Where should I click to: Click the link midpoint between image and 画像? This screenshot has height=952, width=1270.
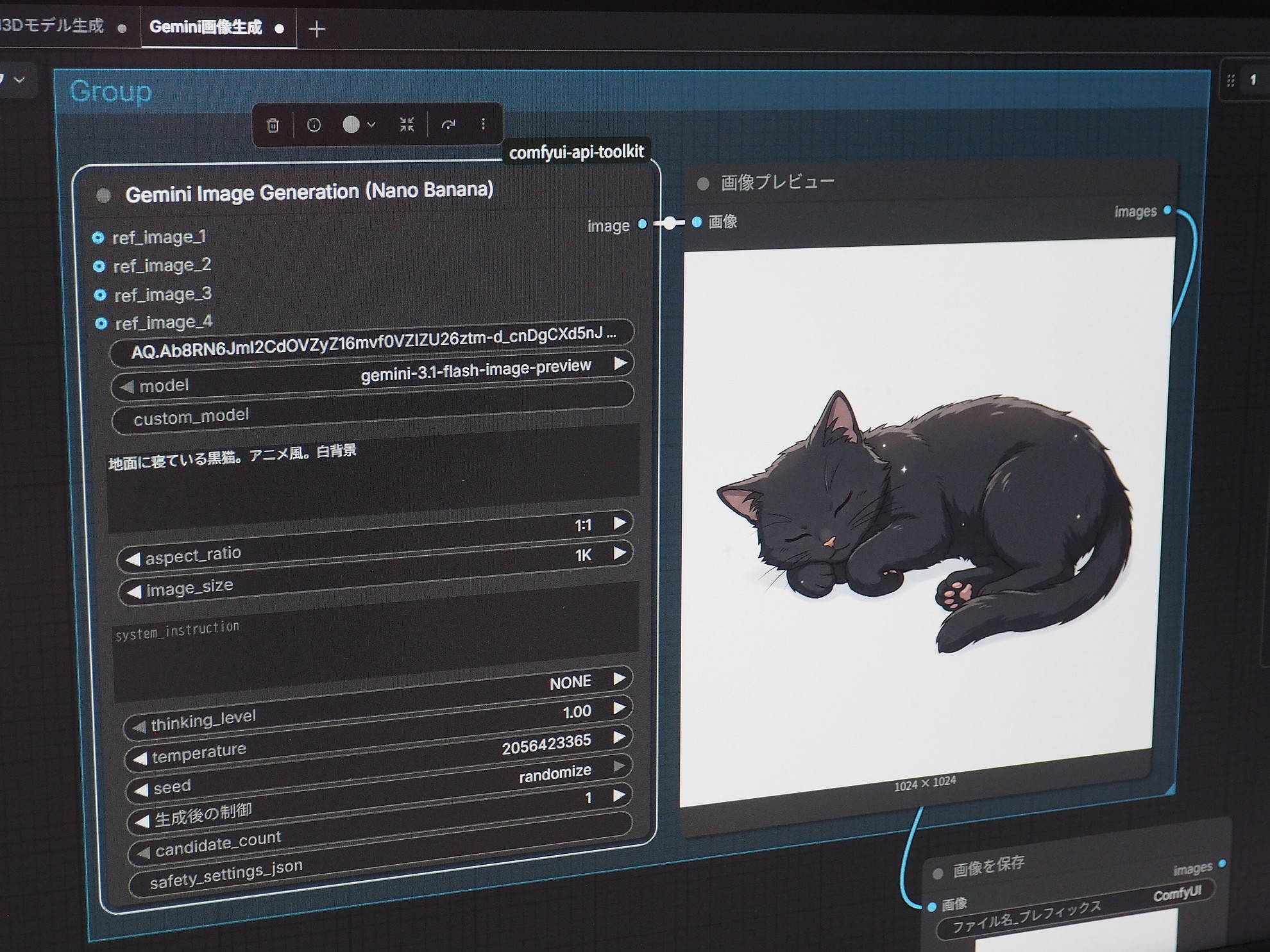pyautogui.click(x=670, y=222)
